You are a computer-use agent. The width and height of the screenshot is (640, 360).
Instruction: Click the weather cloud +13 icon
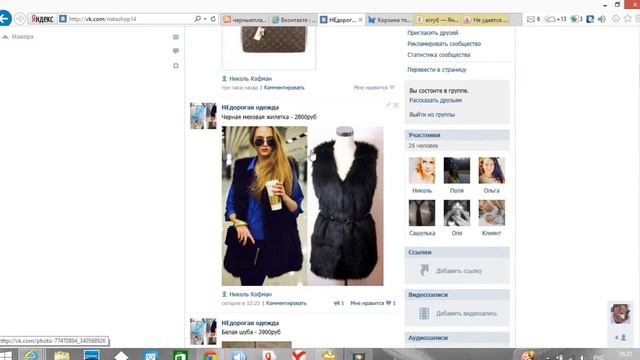[556, 19]
